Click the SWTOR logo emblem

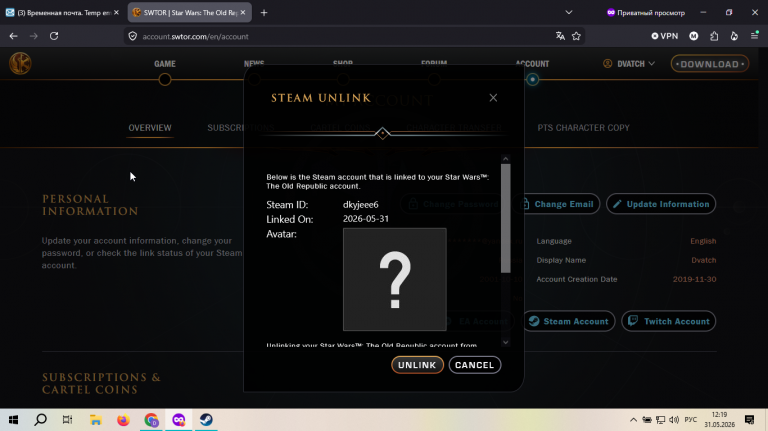[20, 64]
